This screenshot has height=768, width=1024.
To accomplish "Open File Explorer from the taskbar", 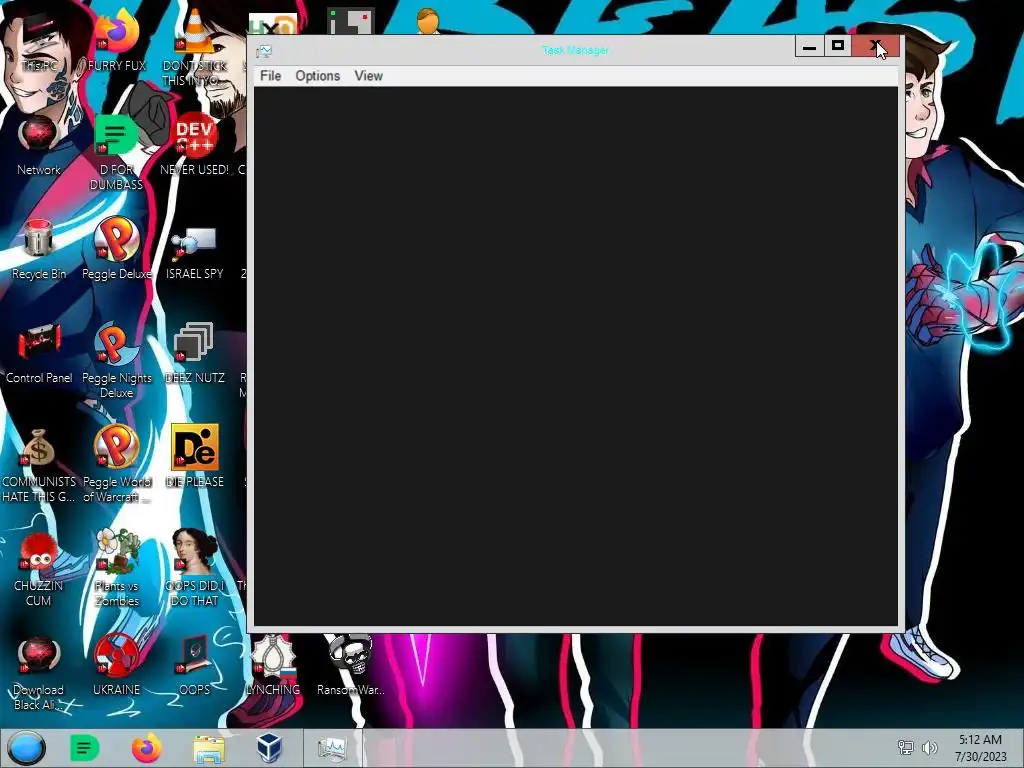I will 209,748.
